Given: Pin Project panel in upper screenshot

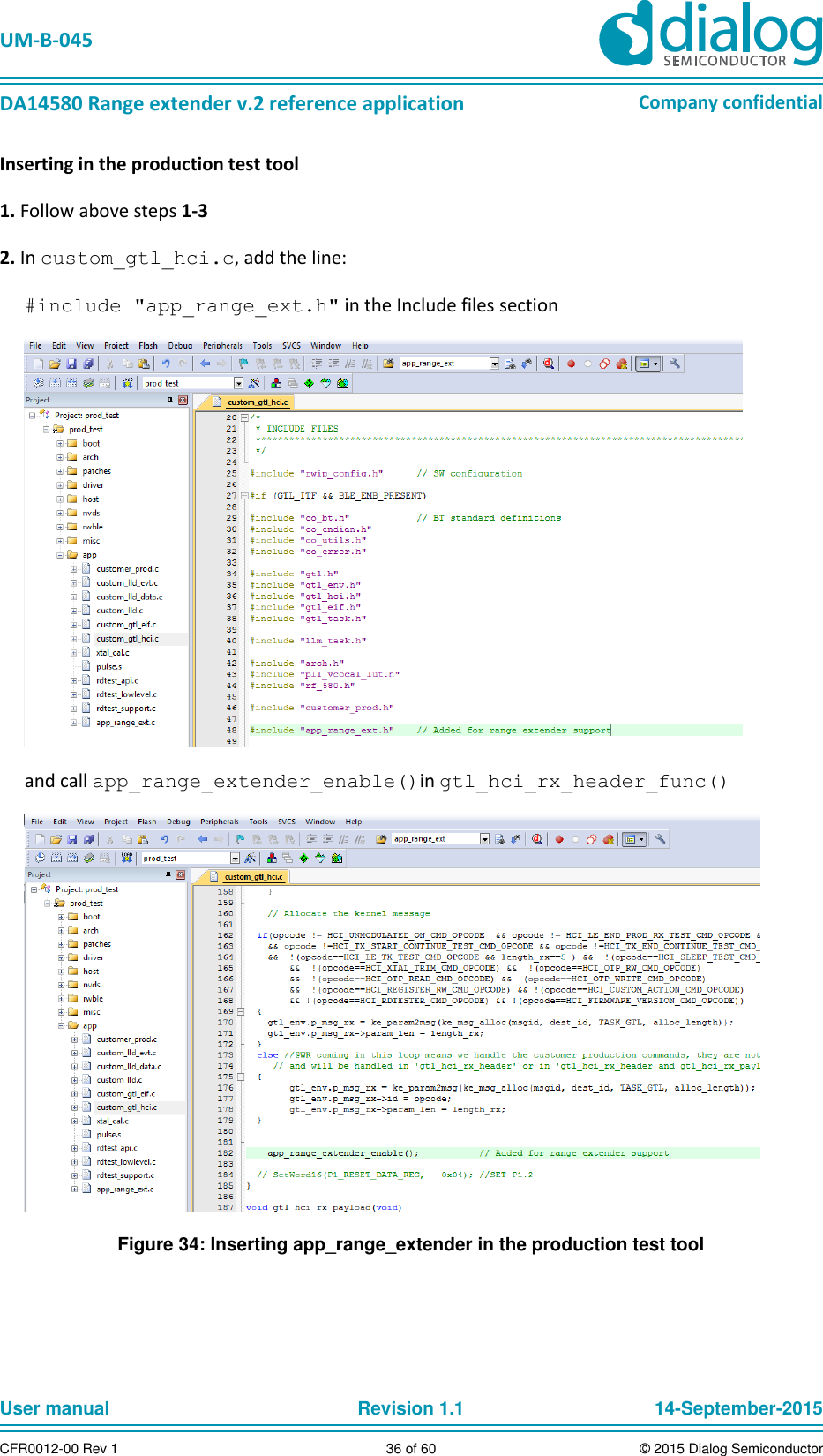Looking at the screenshot, I should (169, 401).
